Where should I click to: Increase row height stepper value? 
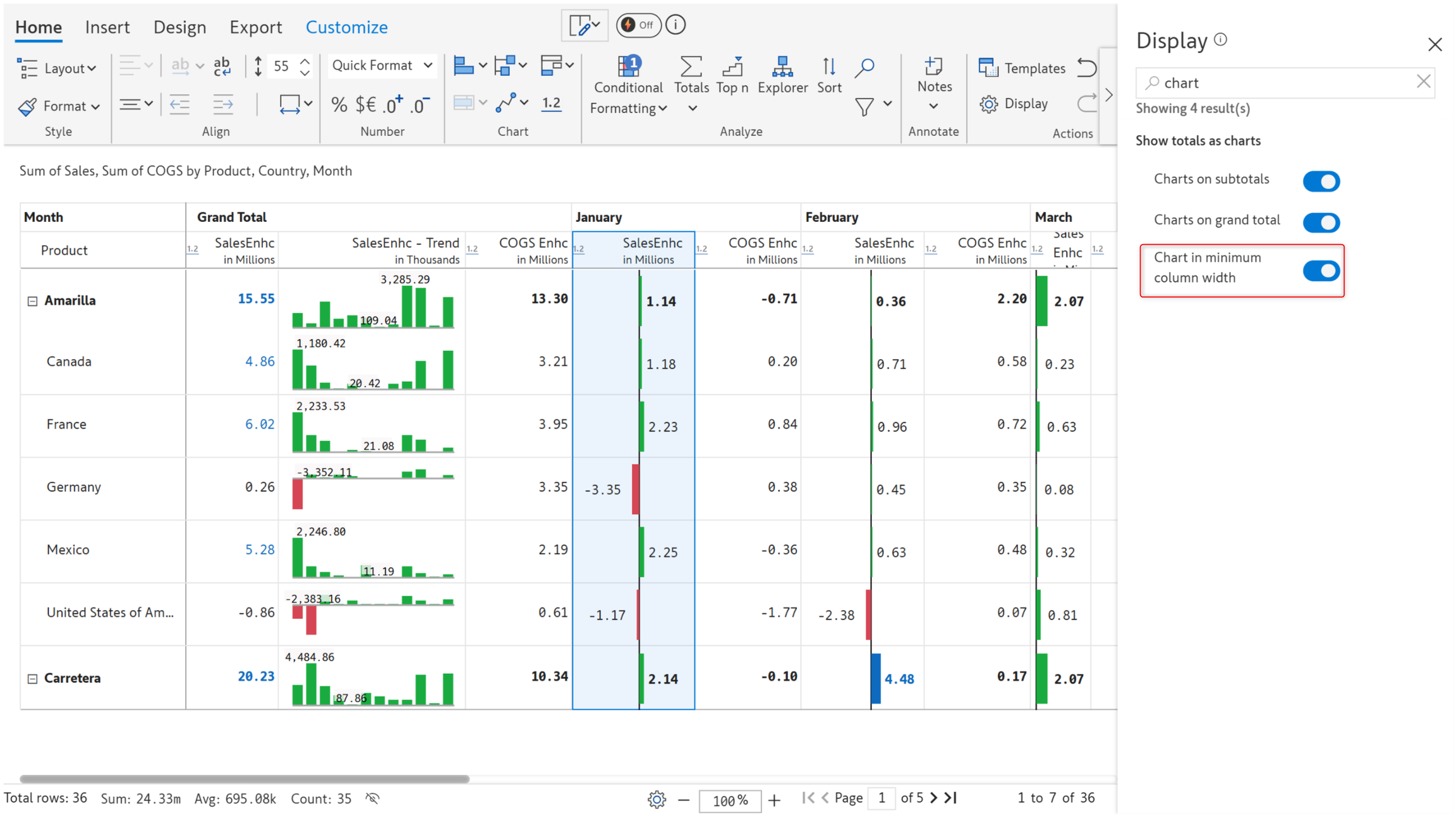[305, 61]
